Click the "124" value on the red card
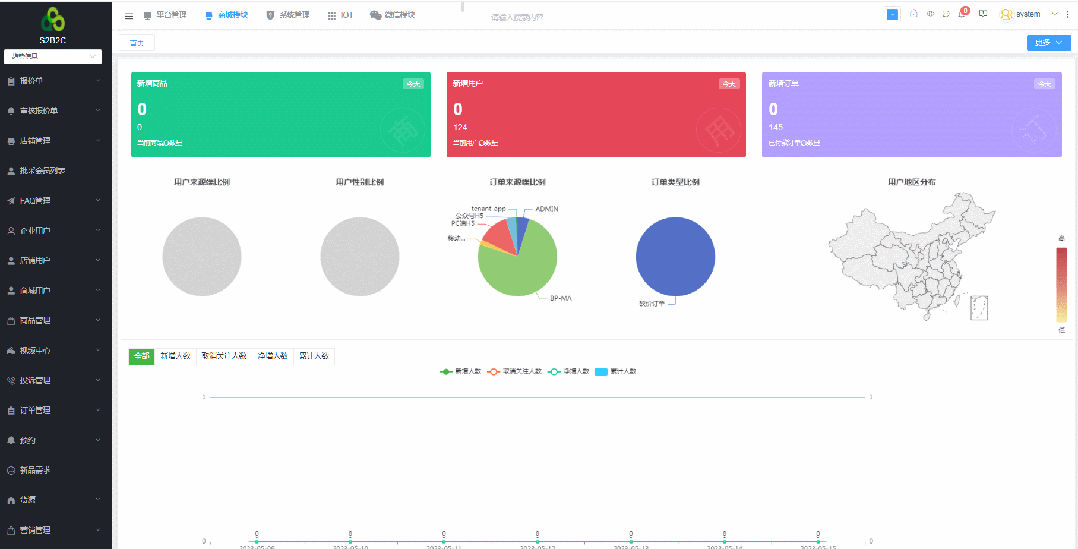Image resolution: width=1078 pixels, height=549 pixels. (x=460, y=127)
